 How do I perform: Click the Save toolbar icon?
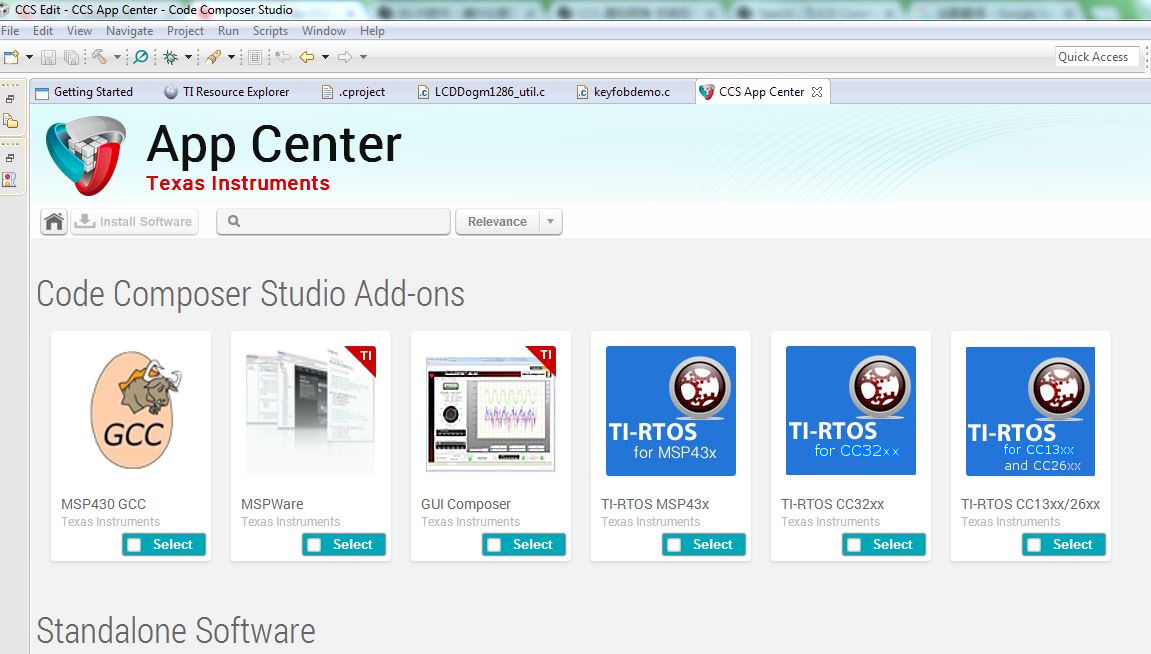48,57
